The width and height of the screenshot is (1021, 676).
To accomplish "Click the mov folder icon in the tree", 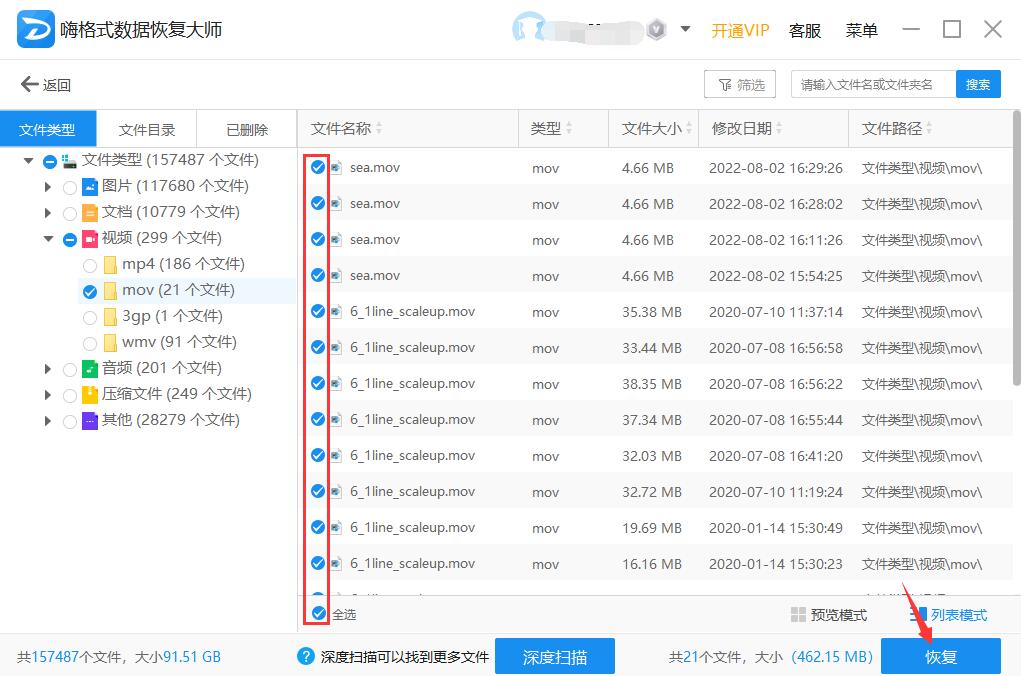I will (x=112, y=290).
